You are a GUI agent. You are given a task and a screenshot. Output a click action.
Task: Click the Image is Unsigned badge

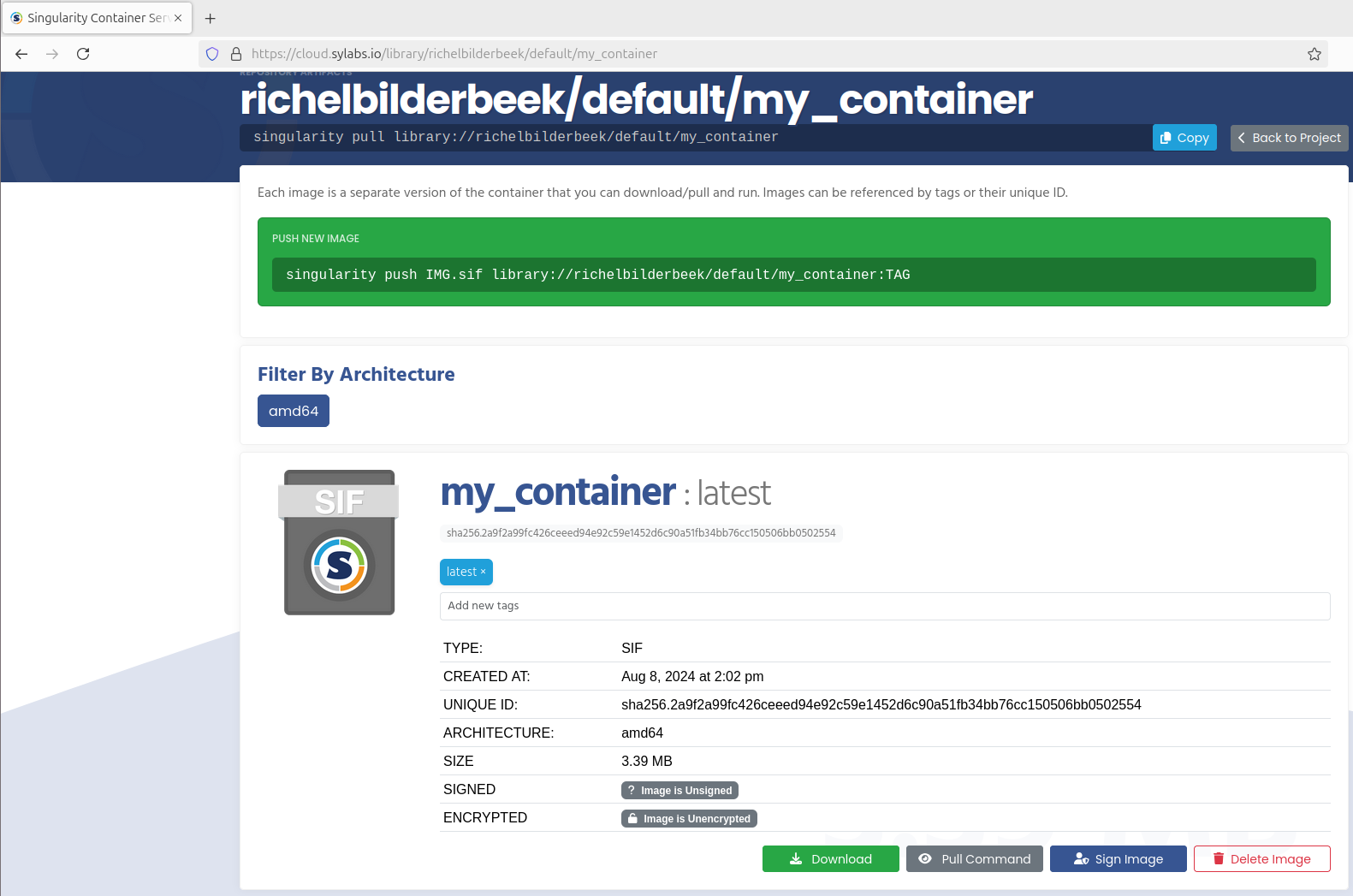(679, 791)
